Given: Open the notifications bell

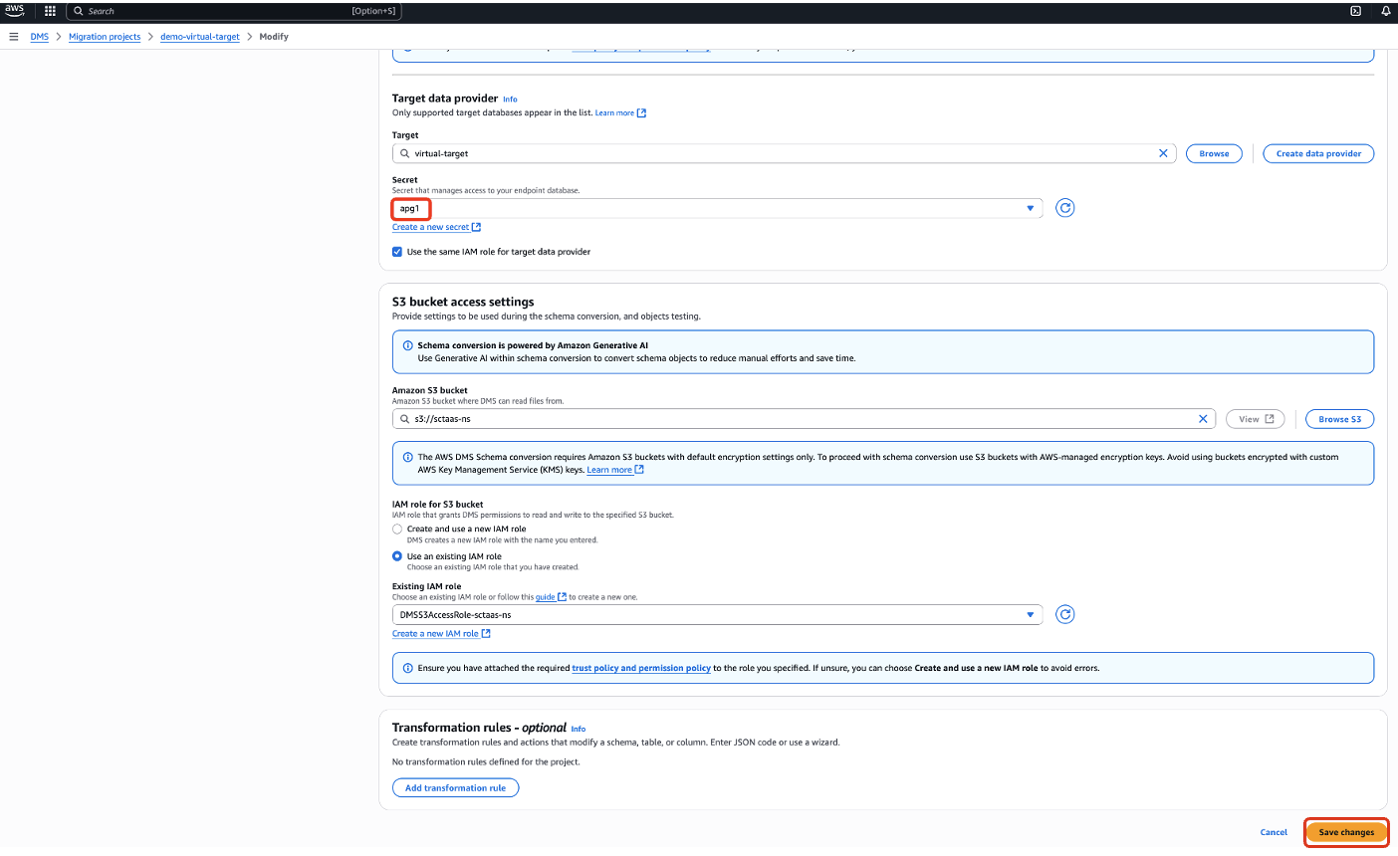Looking at the screenshot, I should pos(1385,11).
